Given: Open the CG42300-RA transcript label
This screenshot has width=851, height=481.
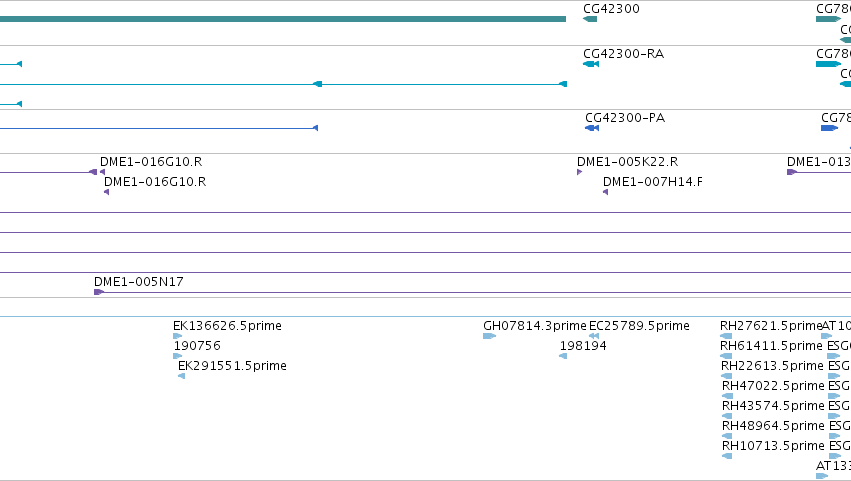Looking at the screenshot, I should [x=623, y=54].
